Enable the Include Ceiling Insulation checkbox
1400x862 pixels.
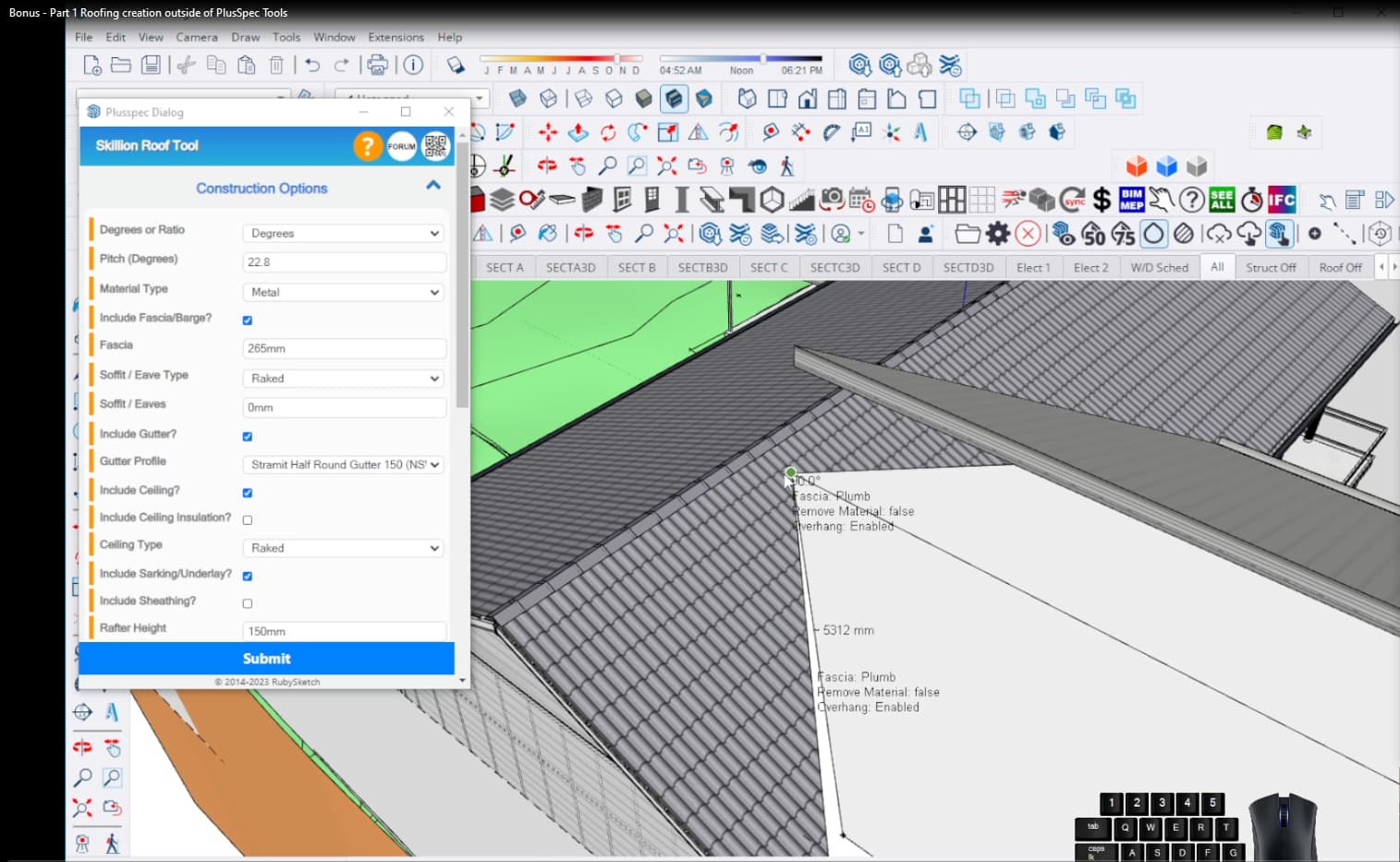[248, 520]
